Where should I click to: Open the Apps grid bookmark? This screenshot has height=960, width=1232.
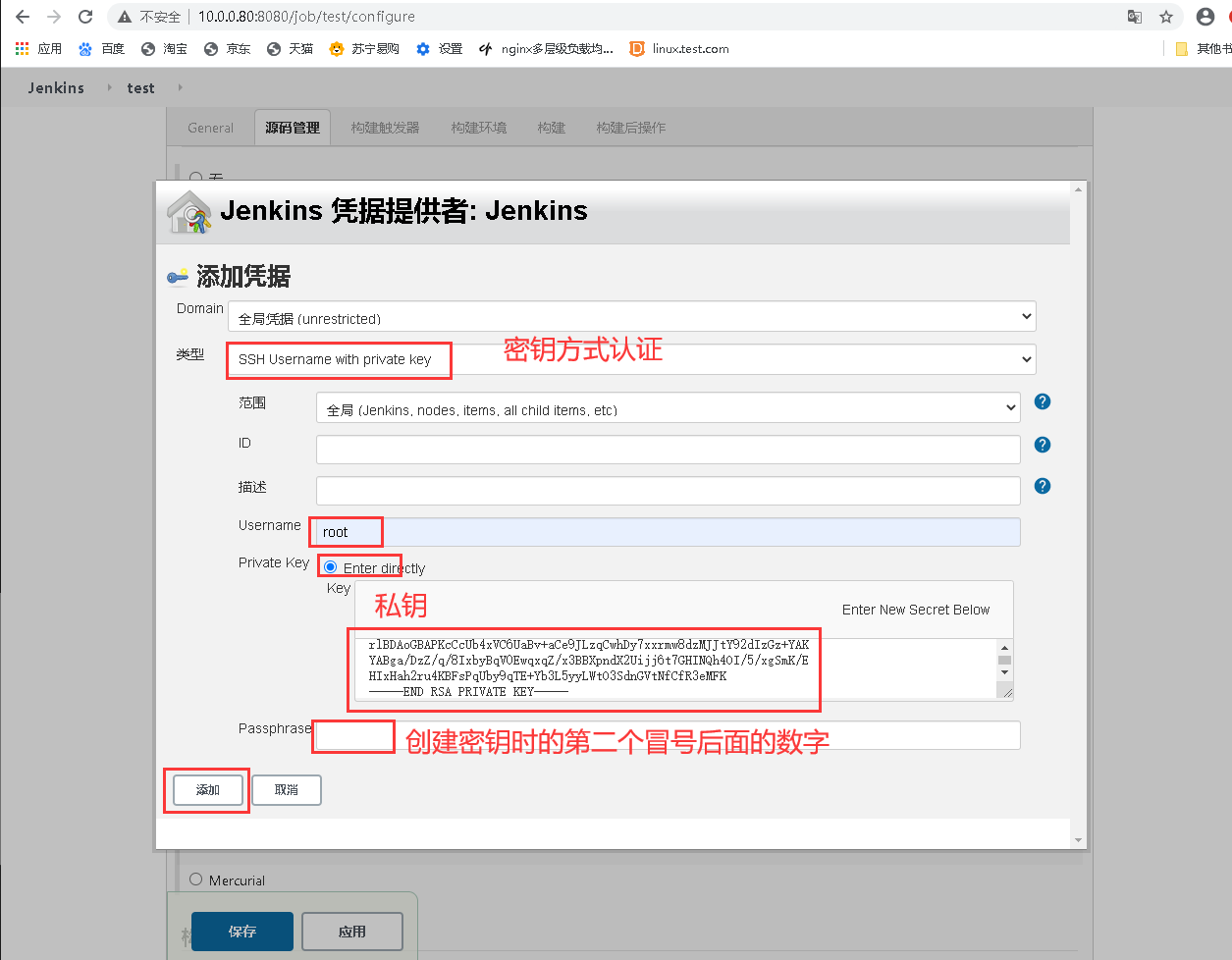(x=38, y=49)
